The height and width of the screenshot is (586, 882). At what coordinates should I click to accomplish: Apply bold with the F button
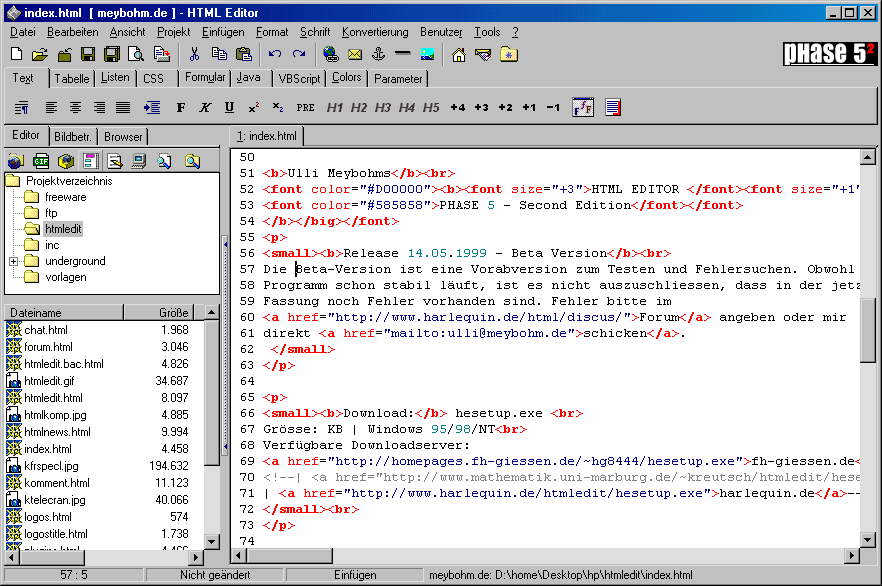point(181,107)
